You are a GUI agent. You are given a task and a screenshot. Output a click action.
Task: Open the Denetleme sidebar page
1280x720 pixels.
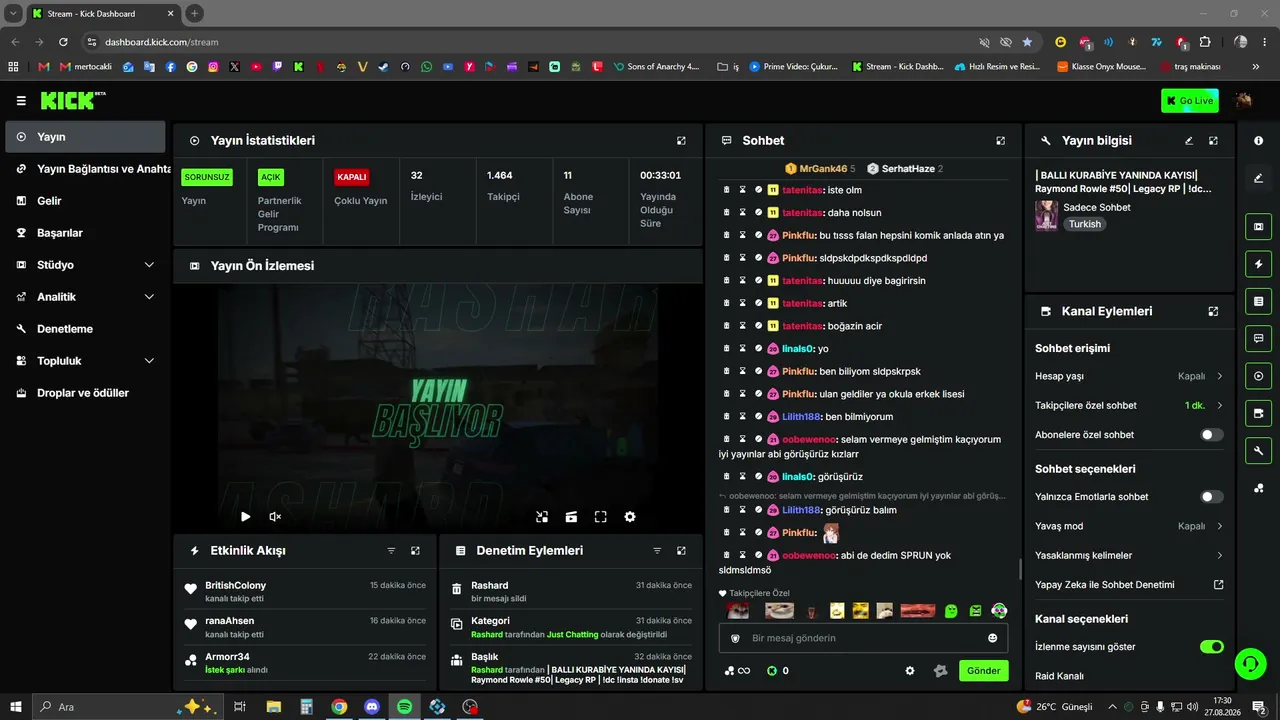point(85,329)
